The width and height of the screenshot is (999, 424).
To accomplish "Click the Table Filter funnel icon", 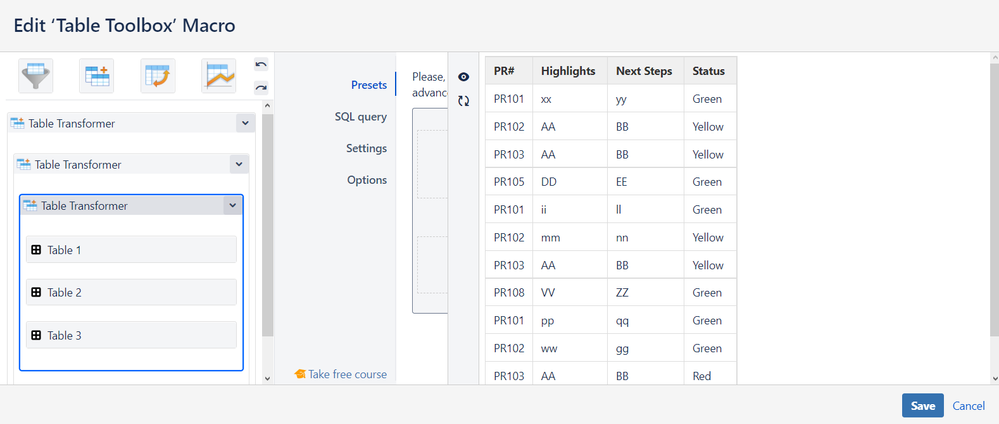I will 36,76.
